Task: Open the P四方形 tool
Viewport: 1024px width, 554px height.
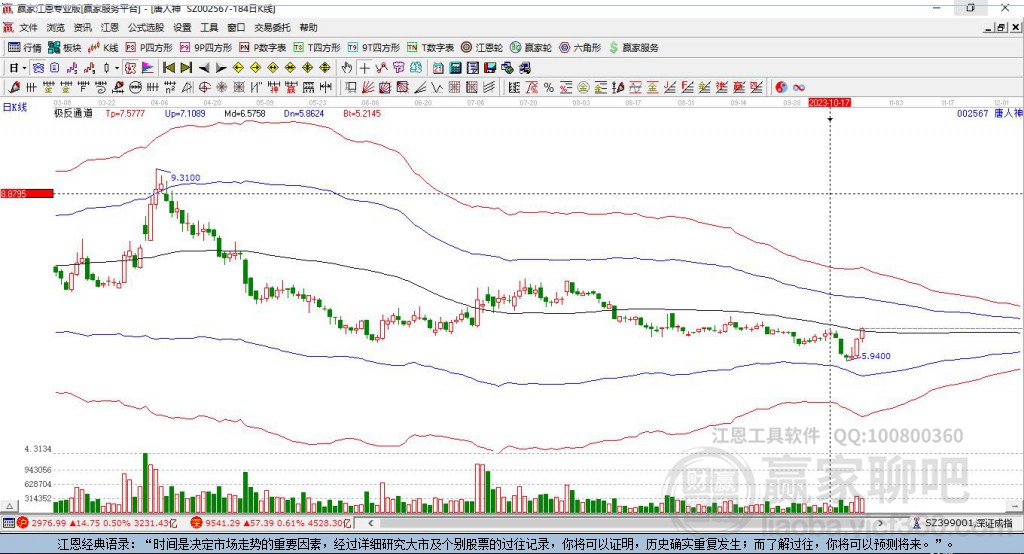Action: tap(149, 48)
